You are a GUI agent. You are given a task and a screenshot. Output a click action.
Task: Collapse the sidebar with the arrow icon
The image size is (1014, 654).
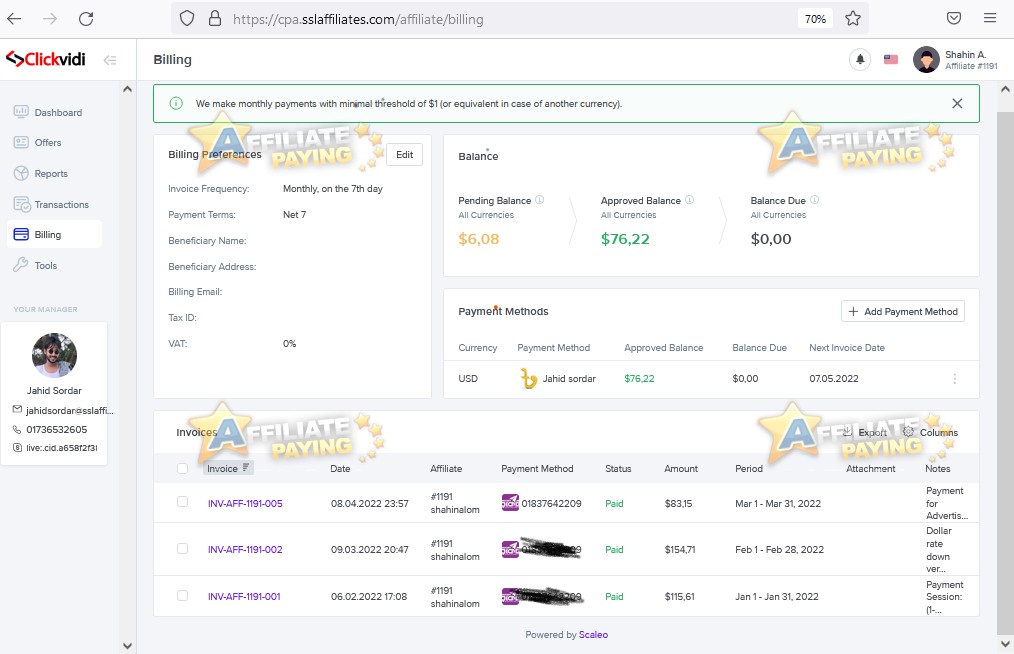click(110, 60)
